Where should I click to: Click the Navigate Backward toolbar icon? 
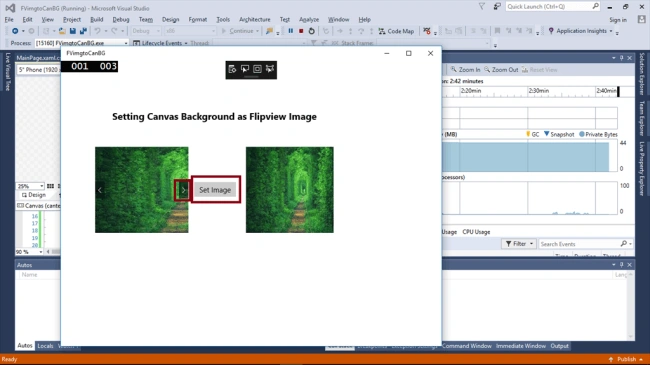click(15, 31)
